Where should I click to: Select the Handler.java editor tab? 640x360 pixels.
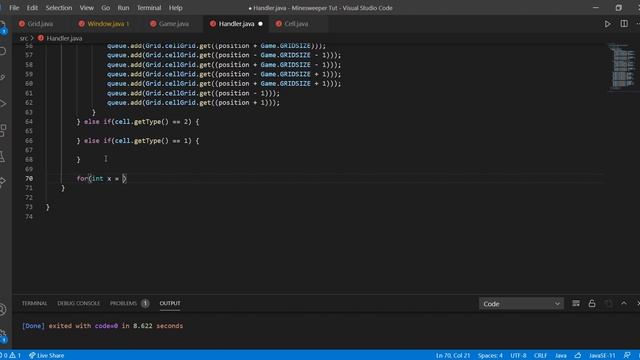(236, 24)
